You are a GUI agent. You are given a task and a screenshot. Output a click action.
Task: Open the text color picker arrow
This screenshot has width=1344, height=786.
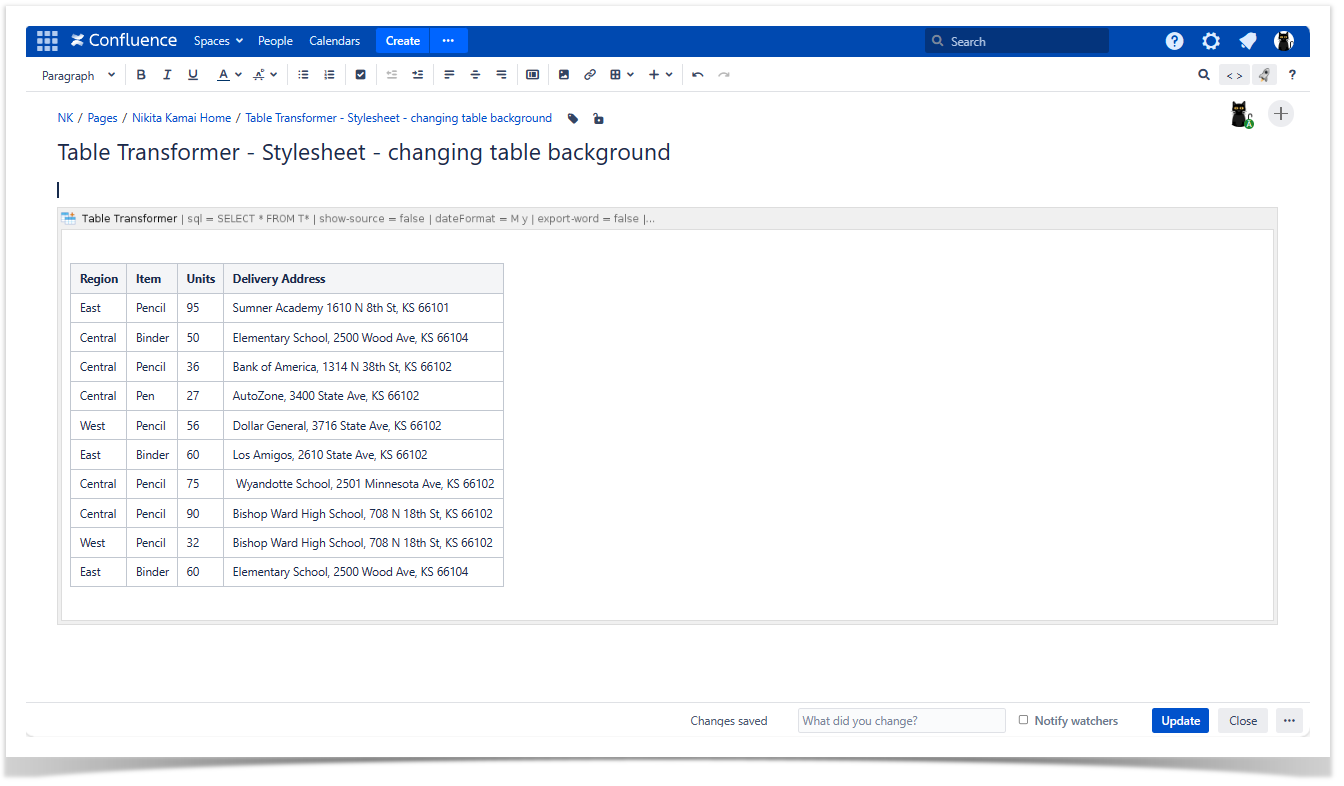[239, 75]
